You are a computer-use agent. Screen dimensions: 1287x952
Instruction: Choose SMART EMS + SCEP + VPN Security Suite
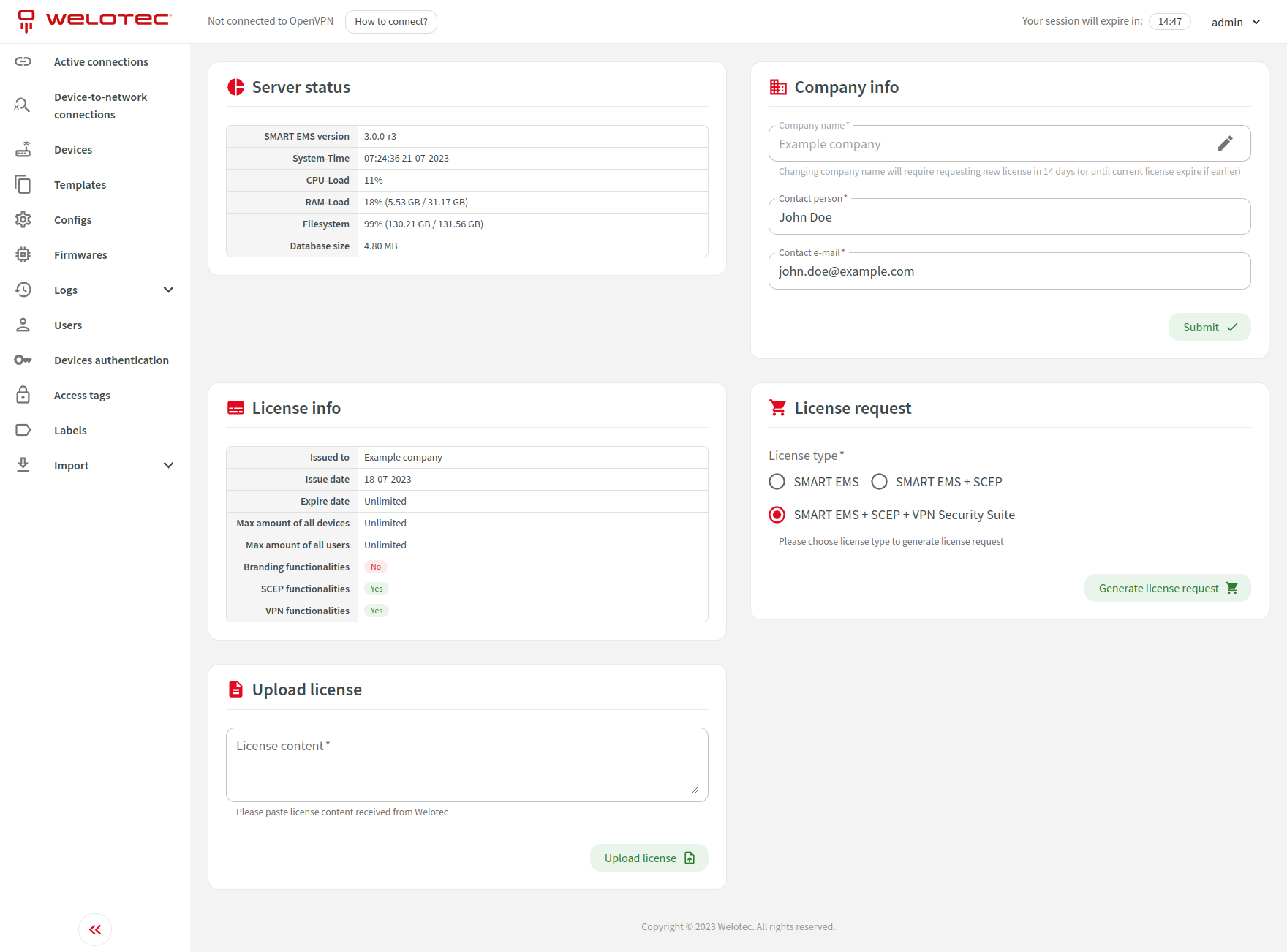[777, 515]
